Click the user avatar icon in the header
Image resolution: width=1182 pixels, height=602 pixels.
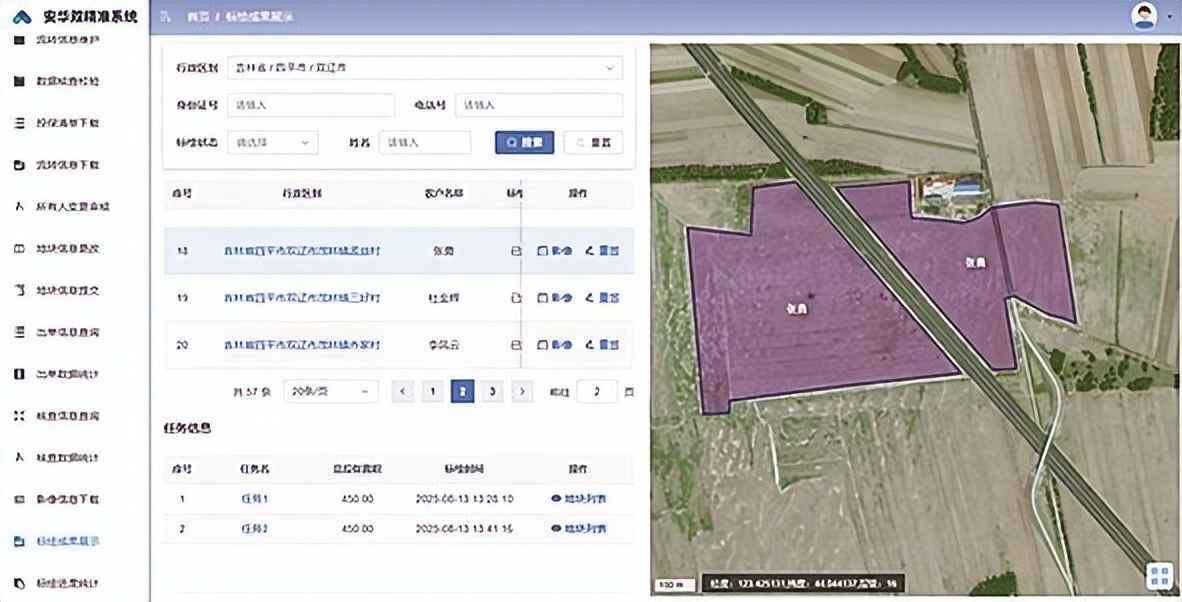pos(1143,16)
